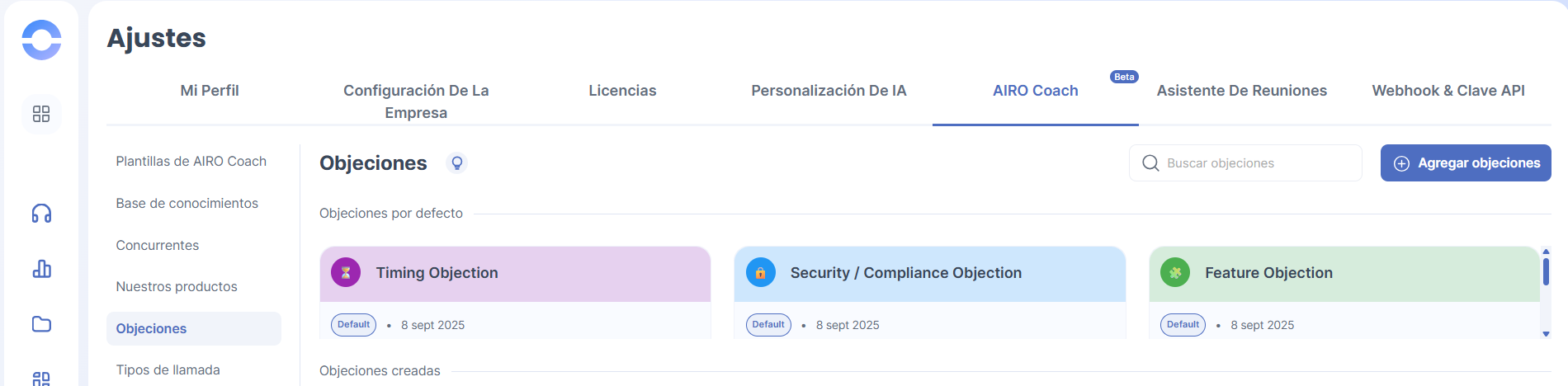Click the Feature Objection puzzle icon
Image resolution: width=1568 pixels, height=386 pixels.
tap(1175, 272)
